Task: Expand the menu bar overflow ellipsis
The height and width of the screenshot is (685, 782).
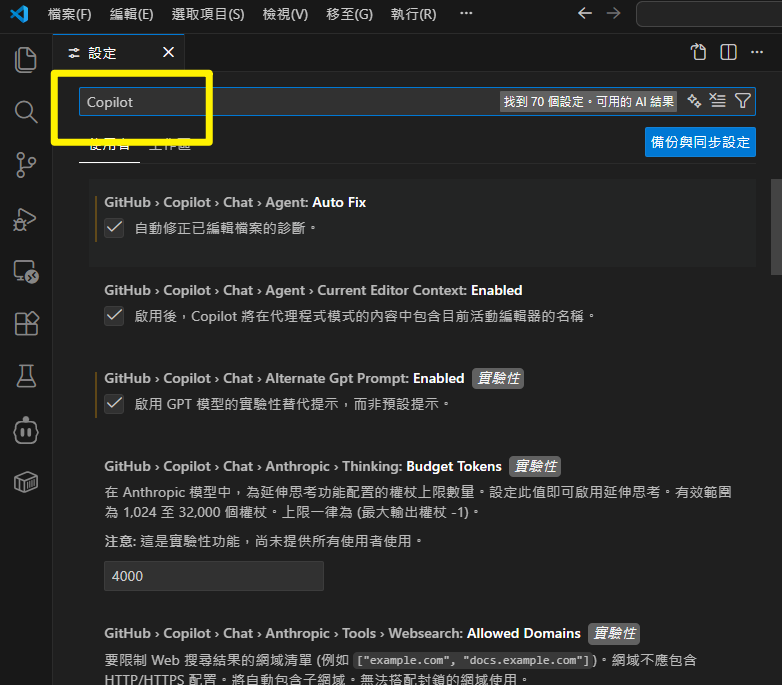Action: click(466, 13)
